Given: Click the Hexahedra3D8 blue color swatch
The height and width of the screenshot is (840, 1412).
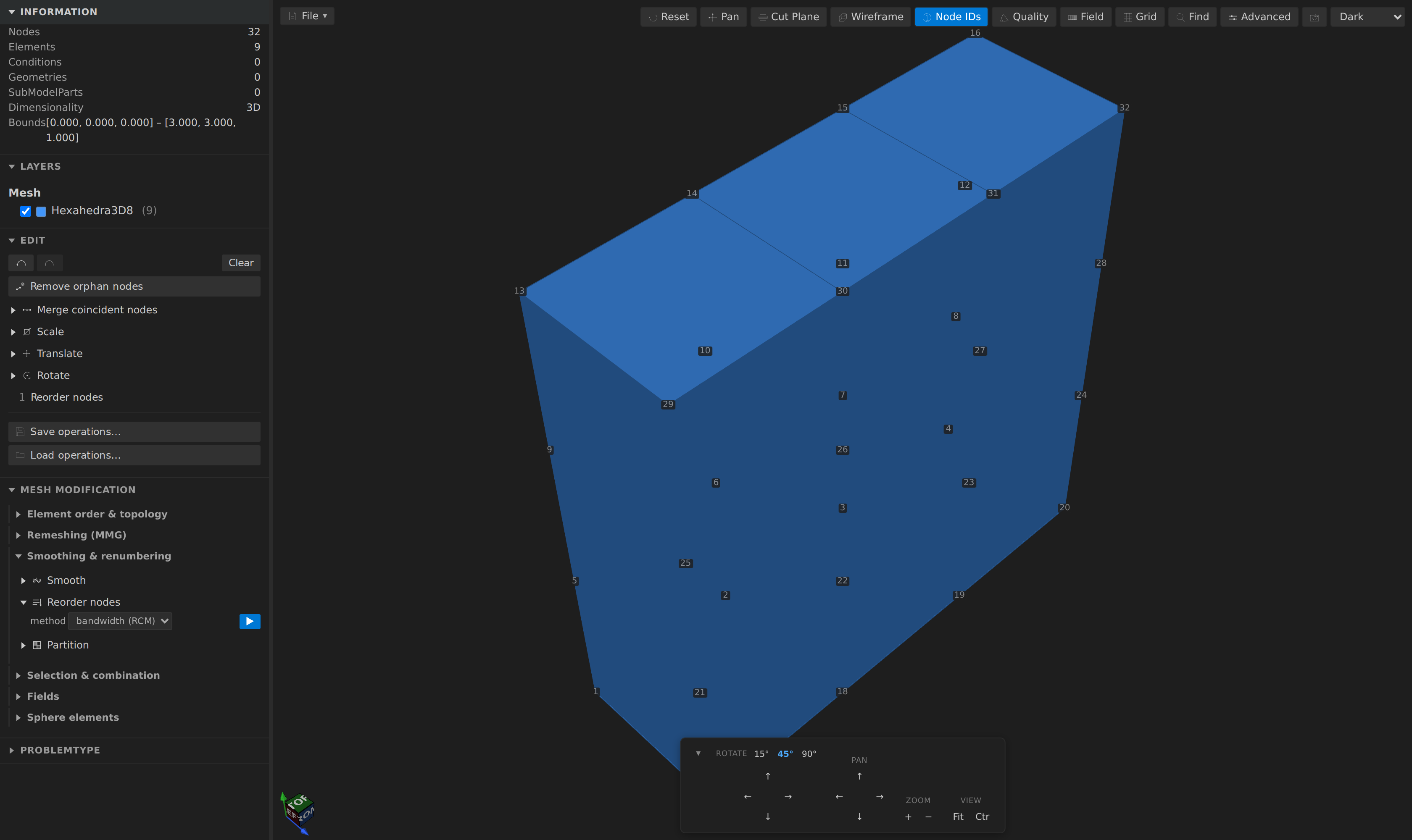Looking at the screenshot, I should click(x=41, y=211).
